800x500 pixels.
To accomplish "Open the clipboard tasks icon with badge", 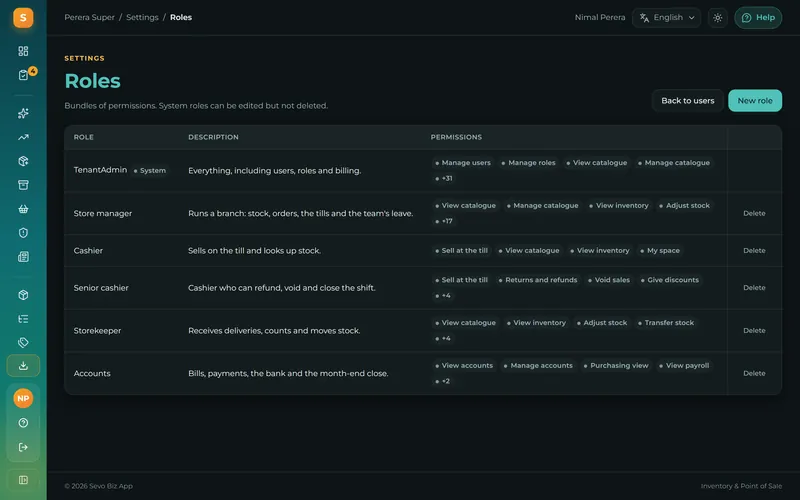I will pyautogui.click(x=23, y=75).
